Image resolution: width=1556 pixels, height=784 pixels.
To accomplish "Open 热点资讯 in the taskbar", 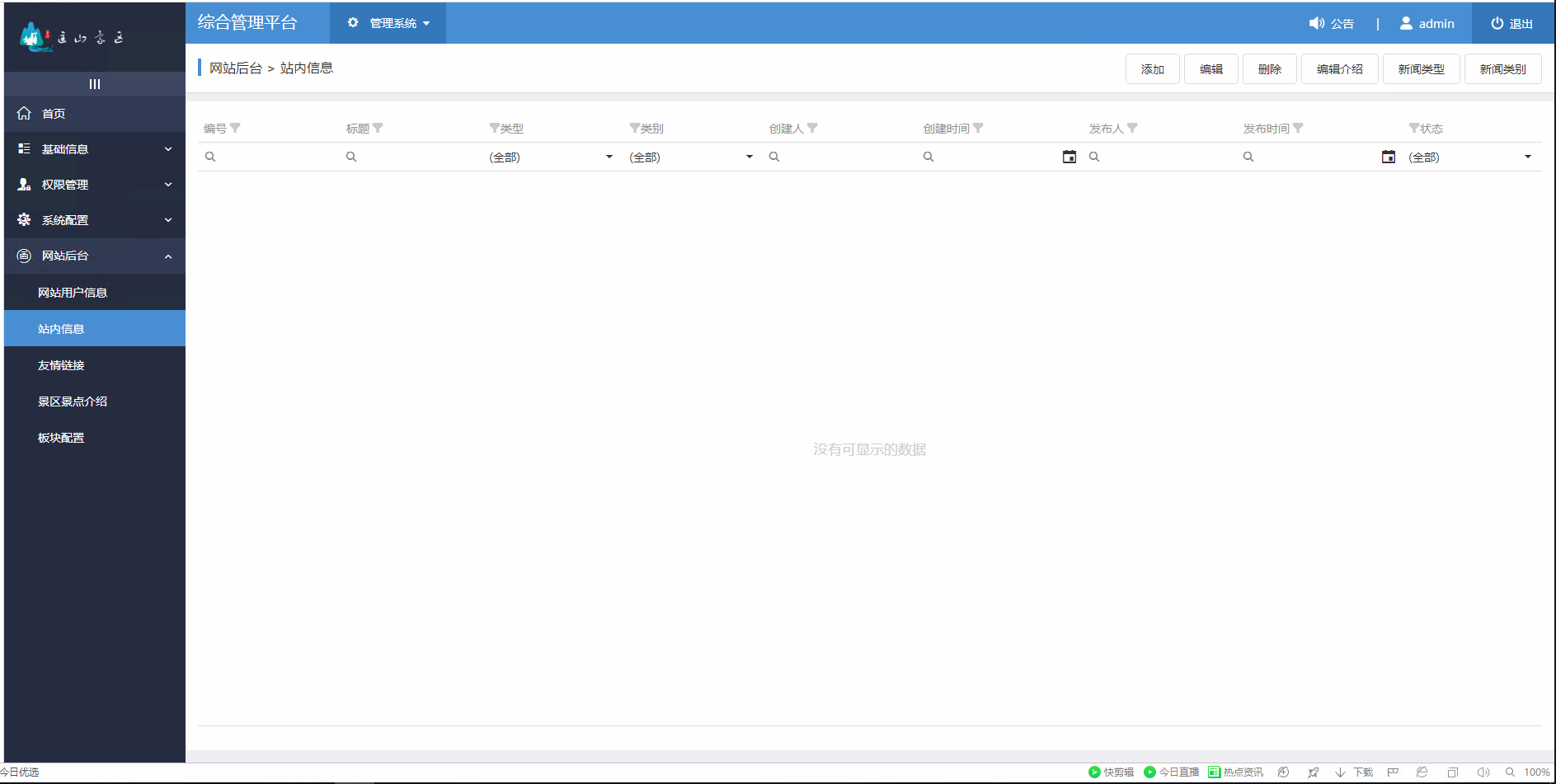I will (1234, 772).
